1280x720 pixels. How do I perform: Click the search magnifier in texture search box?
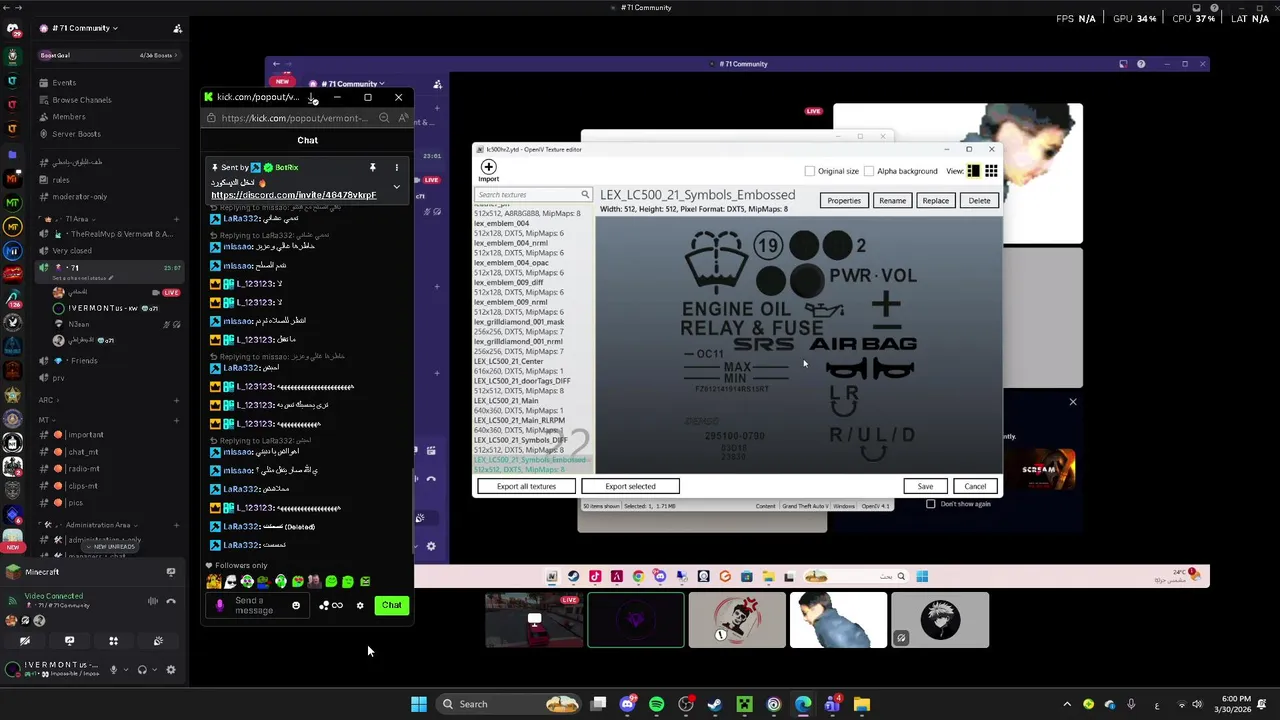pos(585,194)
